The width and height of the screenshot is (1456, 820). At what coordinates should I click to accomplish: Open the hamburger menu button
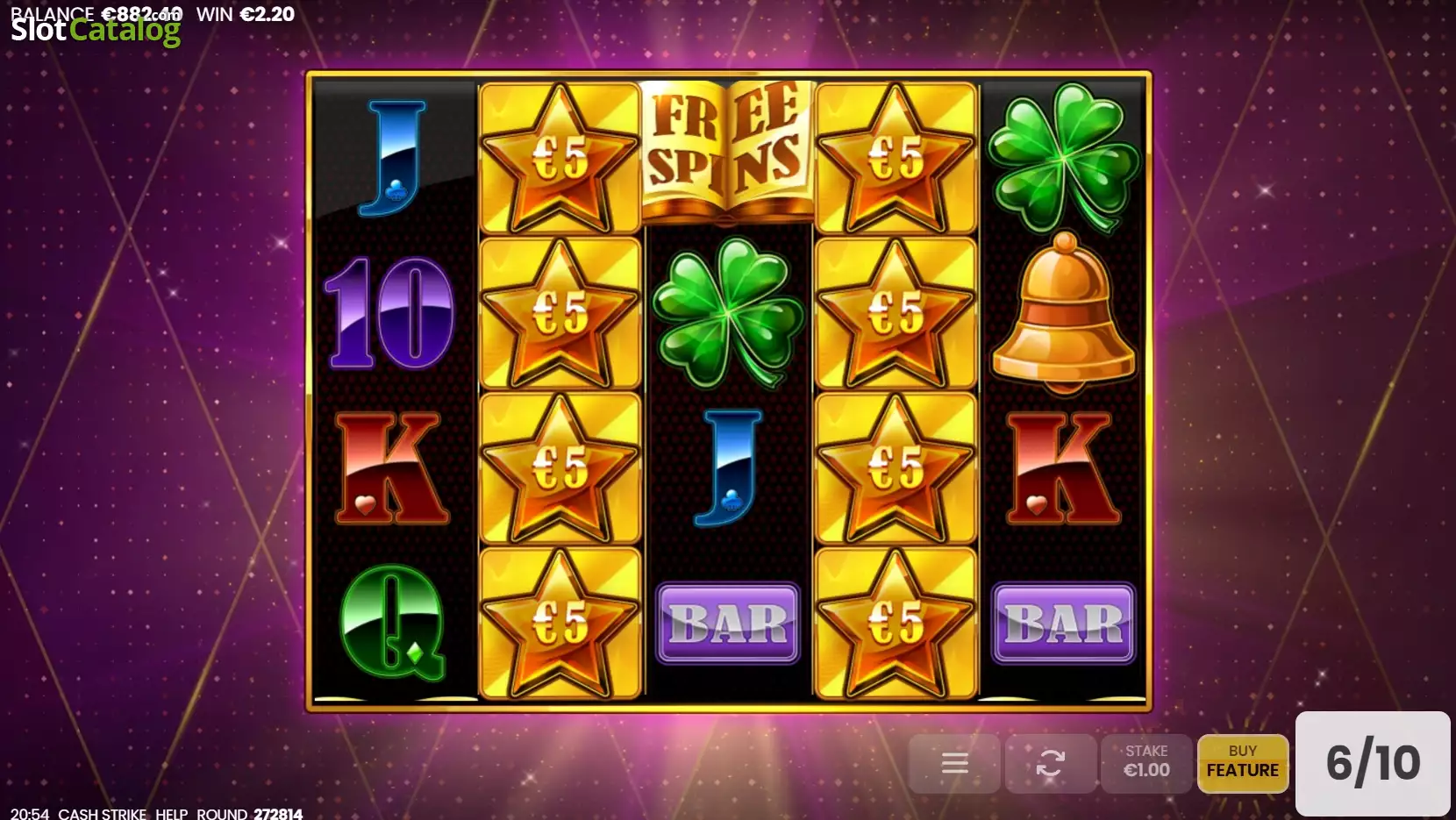point(954,763)
